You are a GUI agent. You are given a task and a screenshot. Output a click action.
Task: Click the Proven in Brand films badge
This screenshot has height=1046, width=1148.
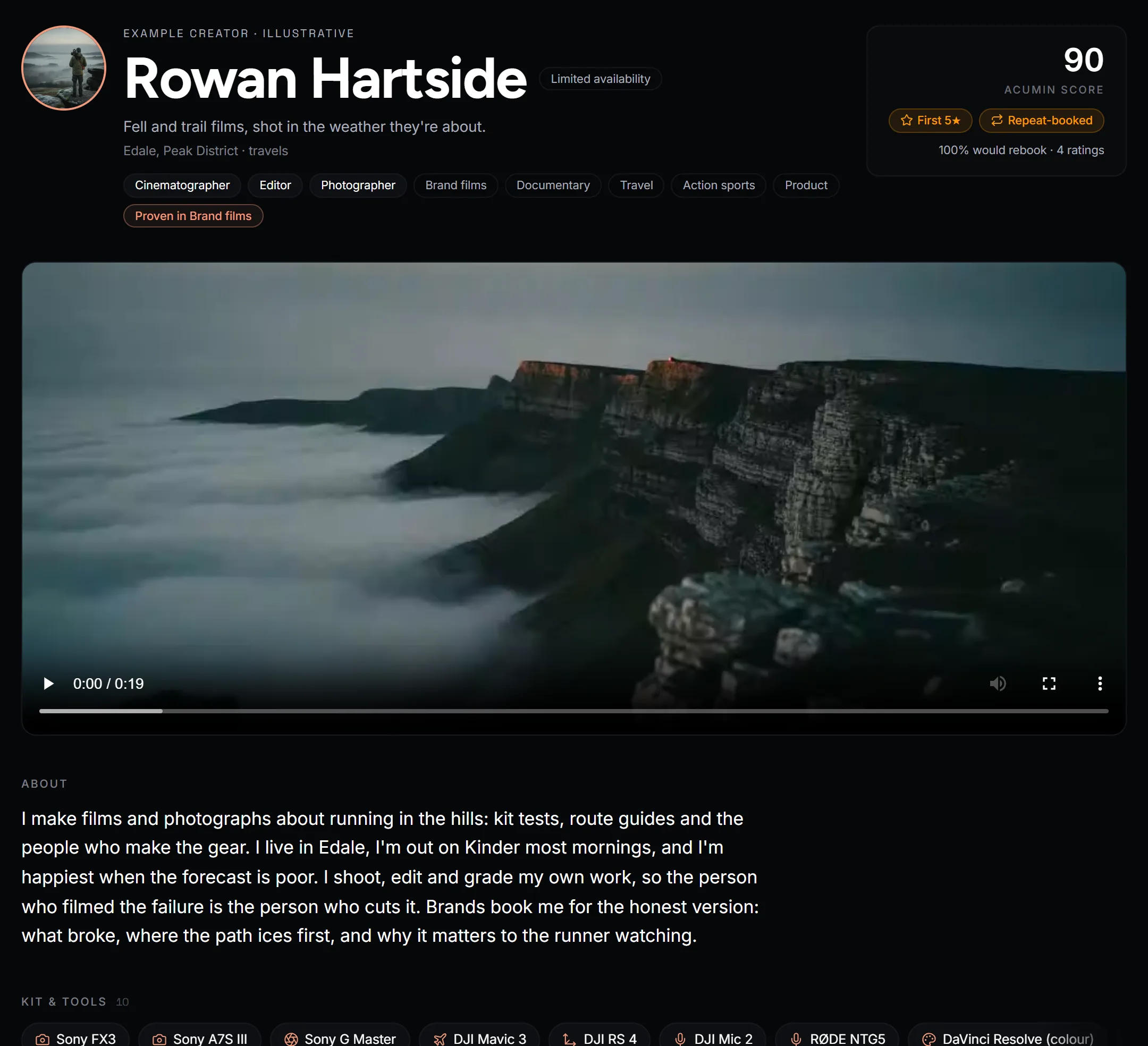pyautogui.click(x=193, y=216)
